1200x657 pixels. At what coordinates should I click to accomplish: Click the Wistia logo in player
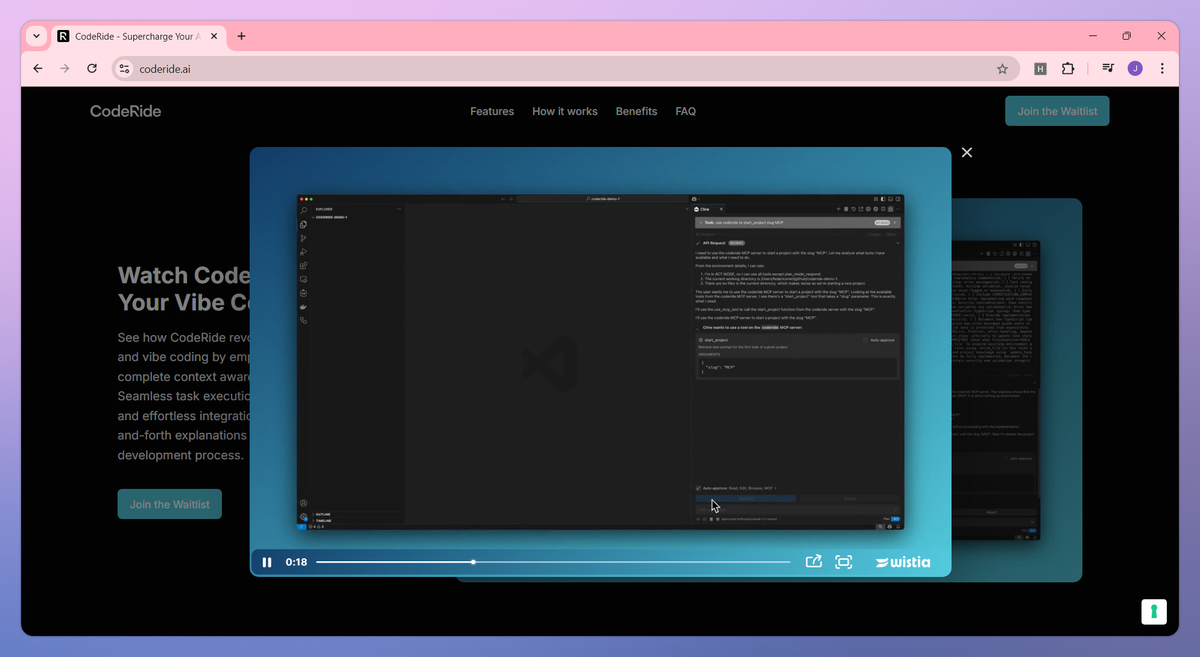902,562
